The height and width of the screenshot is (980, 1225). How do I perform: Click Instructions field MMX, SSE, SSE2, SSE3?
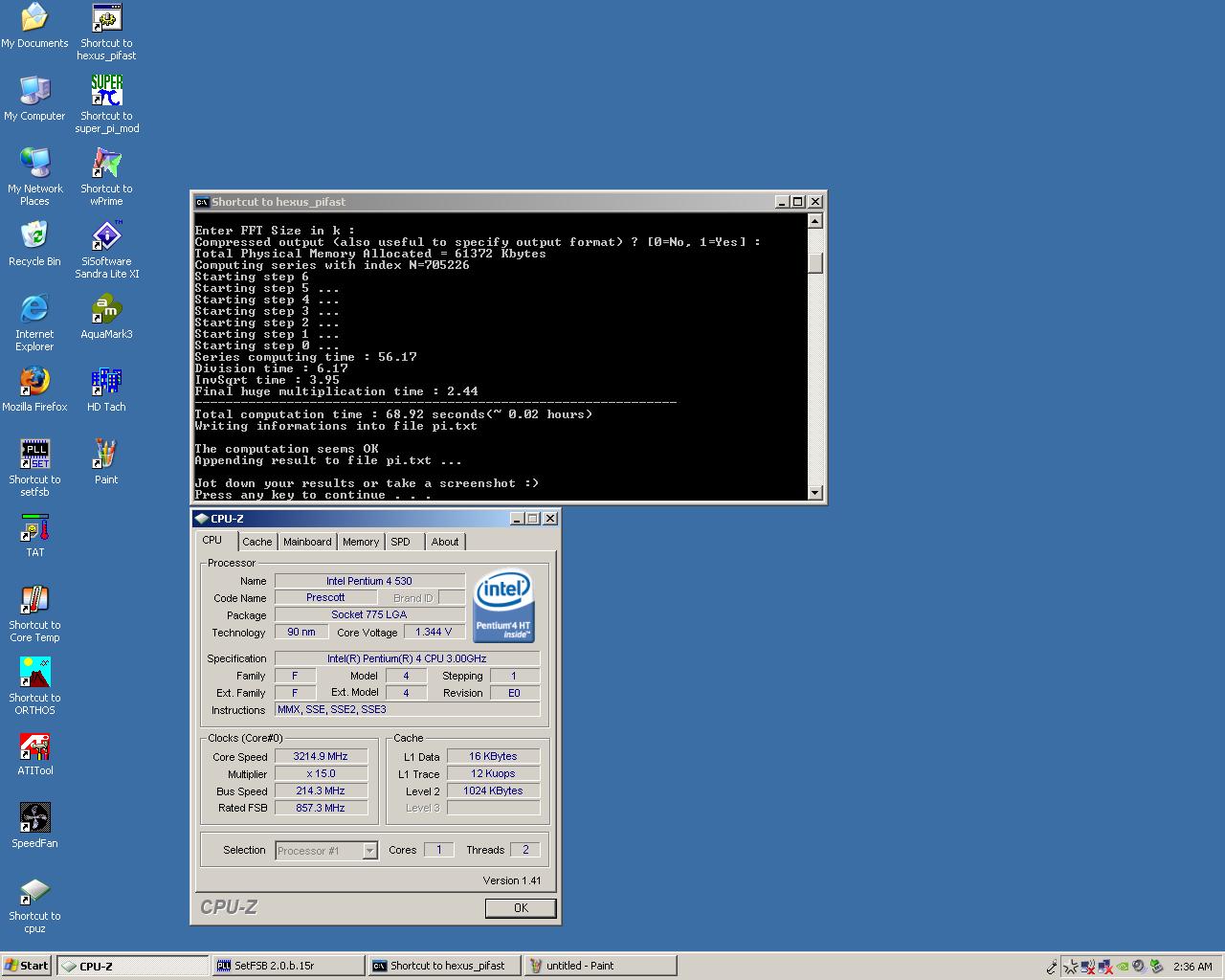coord(407,709)
